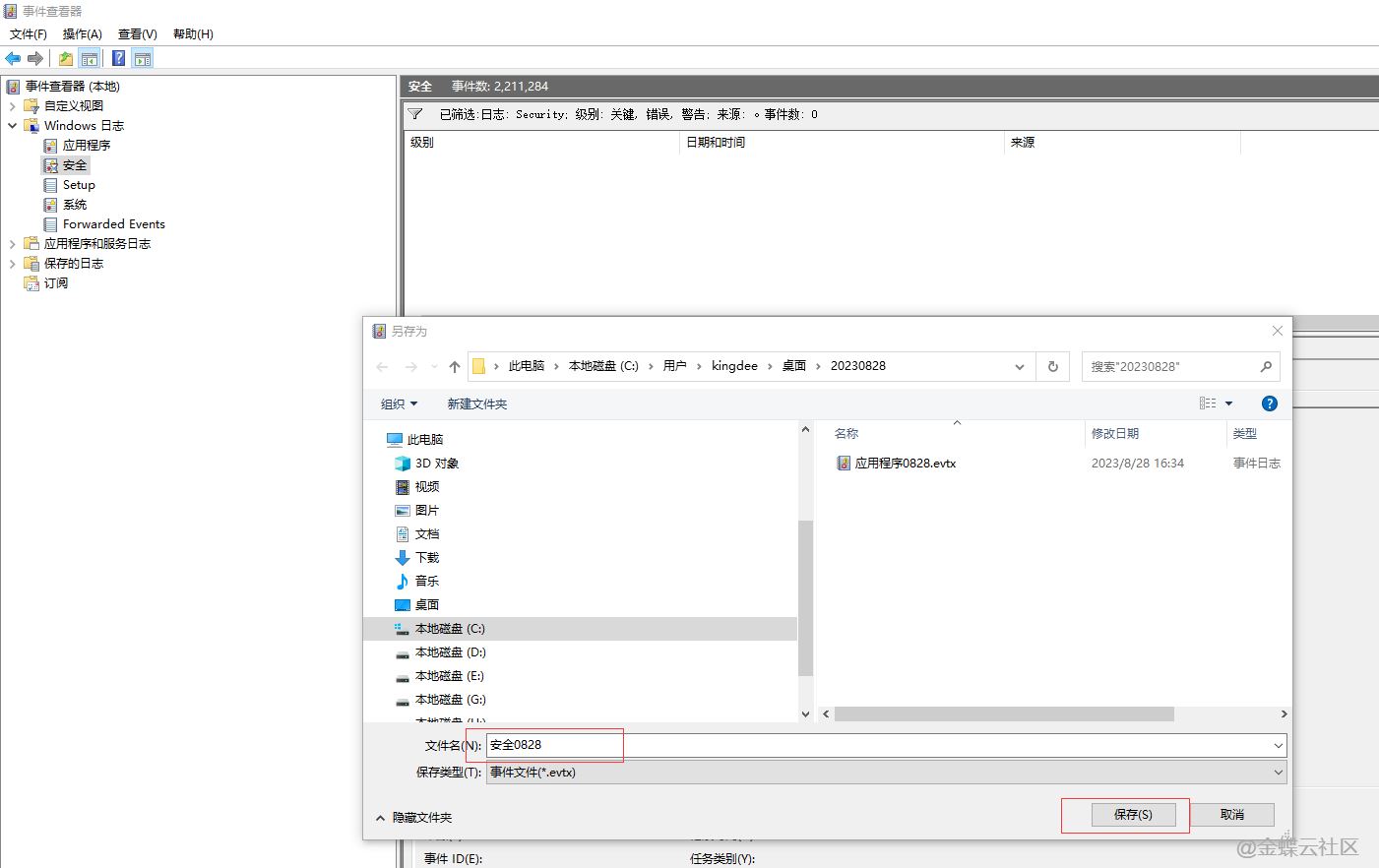Click the refresh button beside address bar
This screenshot has width=1379, height=868.
pyautogui.click(x=1052, y=366)
